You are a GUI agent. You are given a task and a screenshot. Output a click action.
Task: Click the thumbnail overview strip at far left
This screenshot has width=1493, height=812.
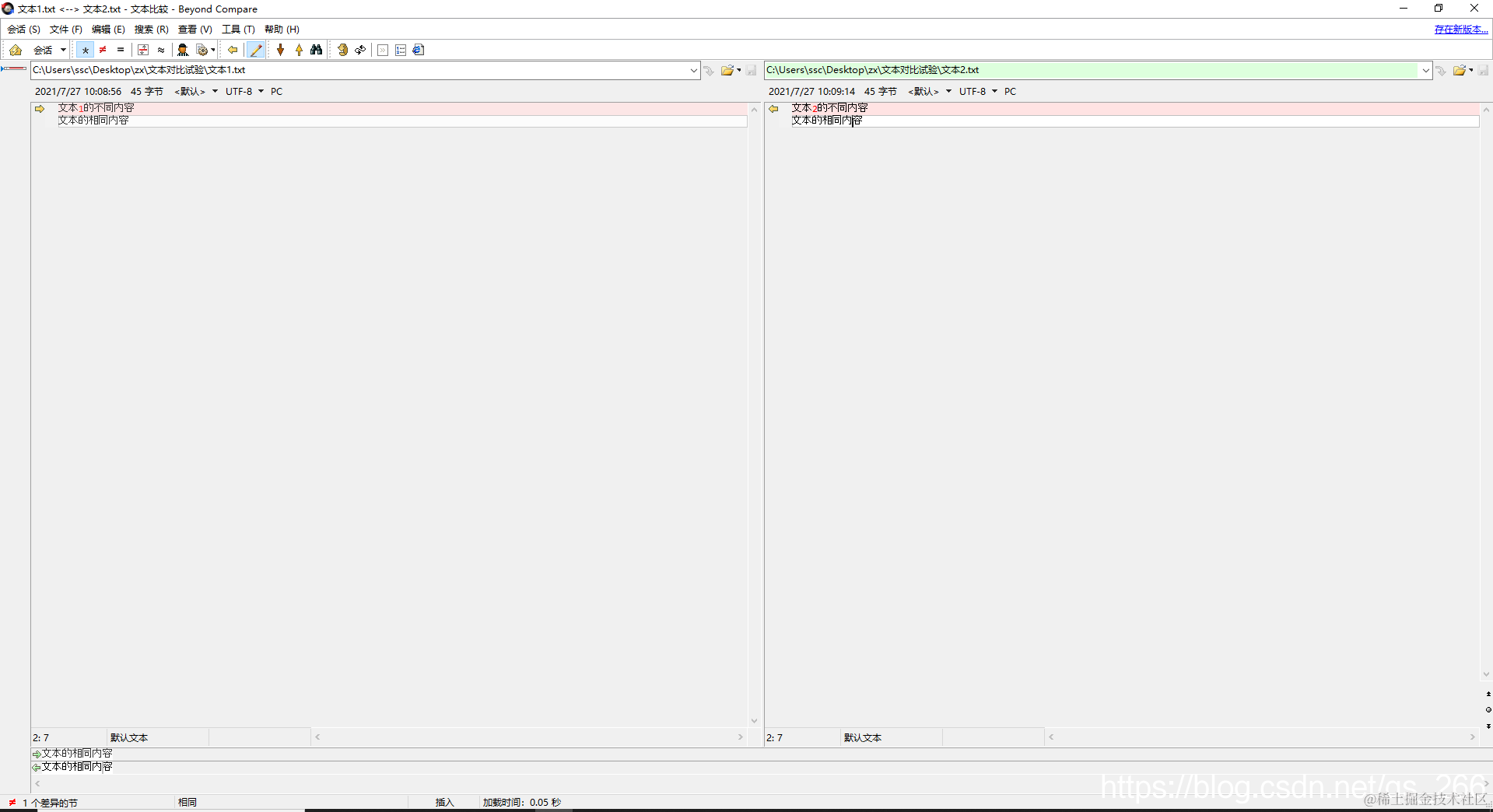pos(14,68)
